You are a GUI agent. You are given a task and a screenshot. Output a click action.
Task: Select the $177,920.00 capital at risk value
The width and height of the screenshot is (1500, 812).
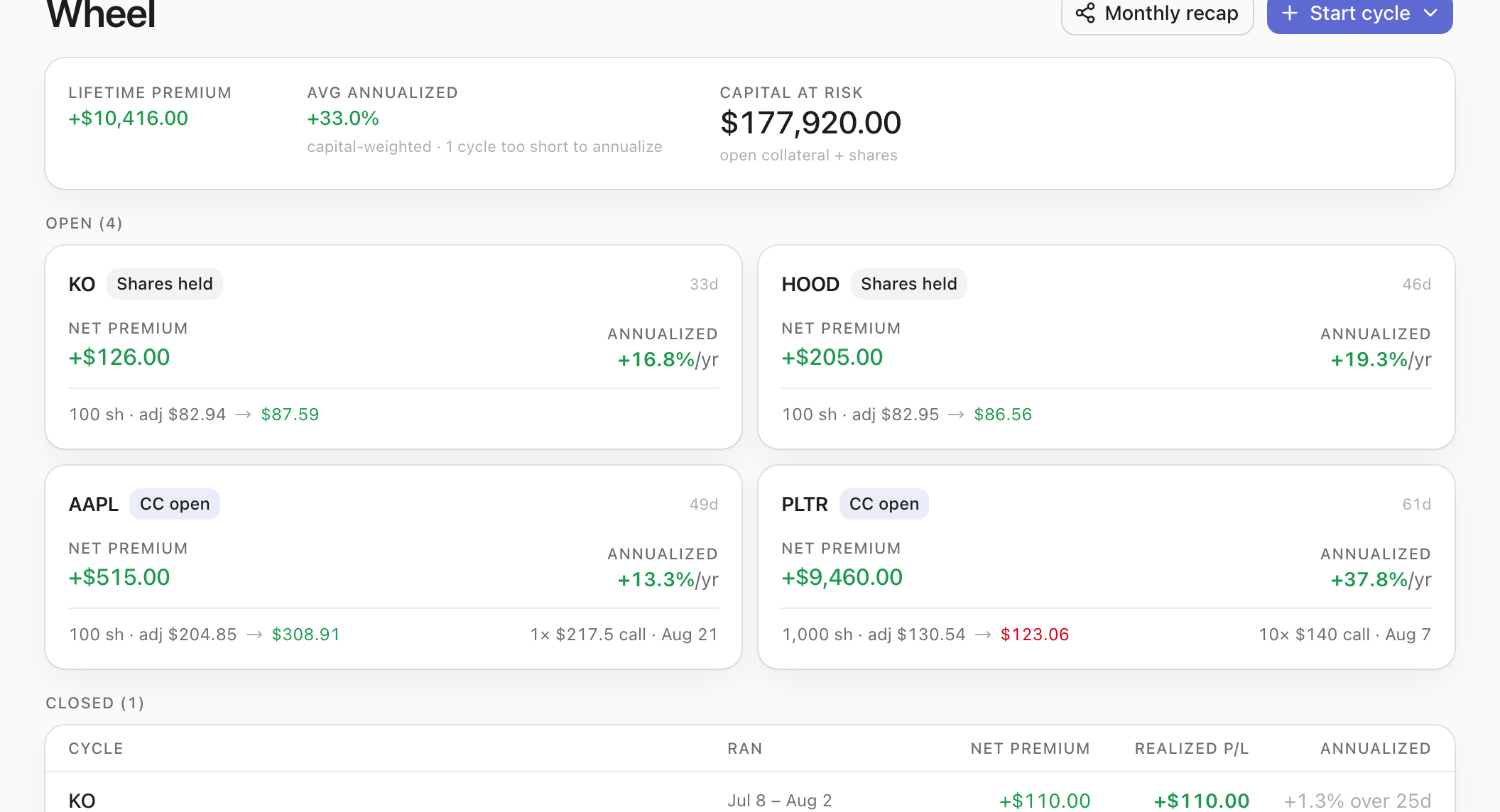810,123
